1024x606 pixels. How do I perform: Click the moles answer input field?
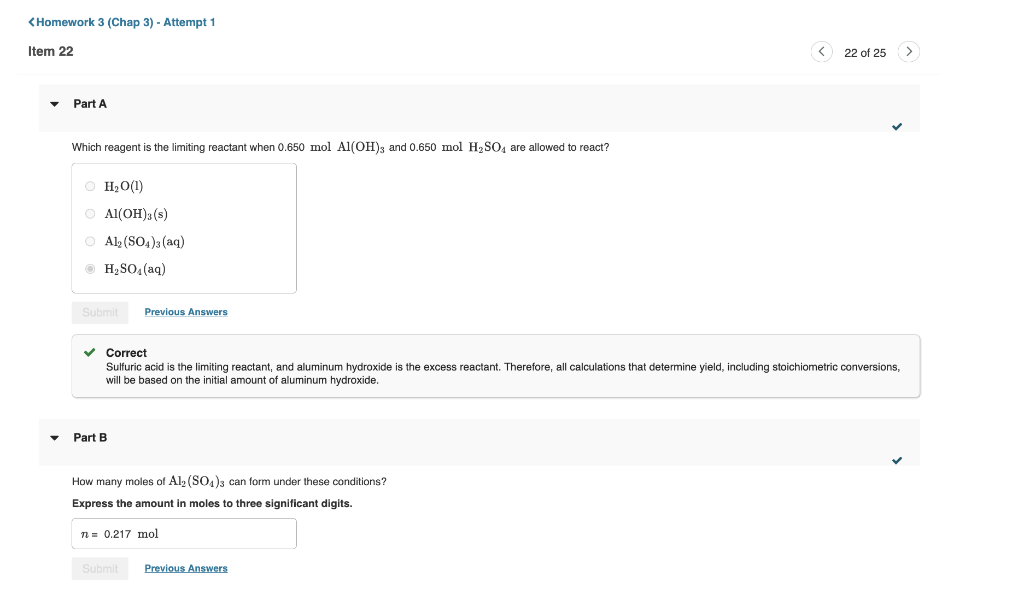184,533
